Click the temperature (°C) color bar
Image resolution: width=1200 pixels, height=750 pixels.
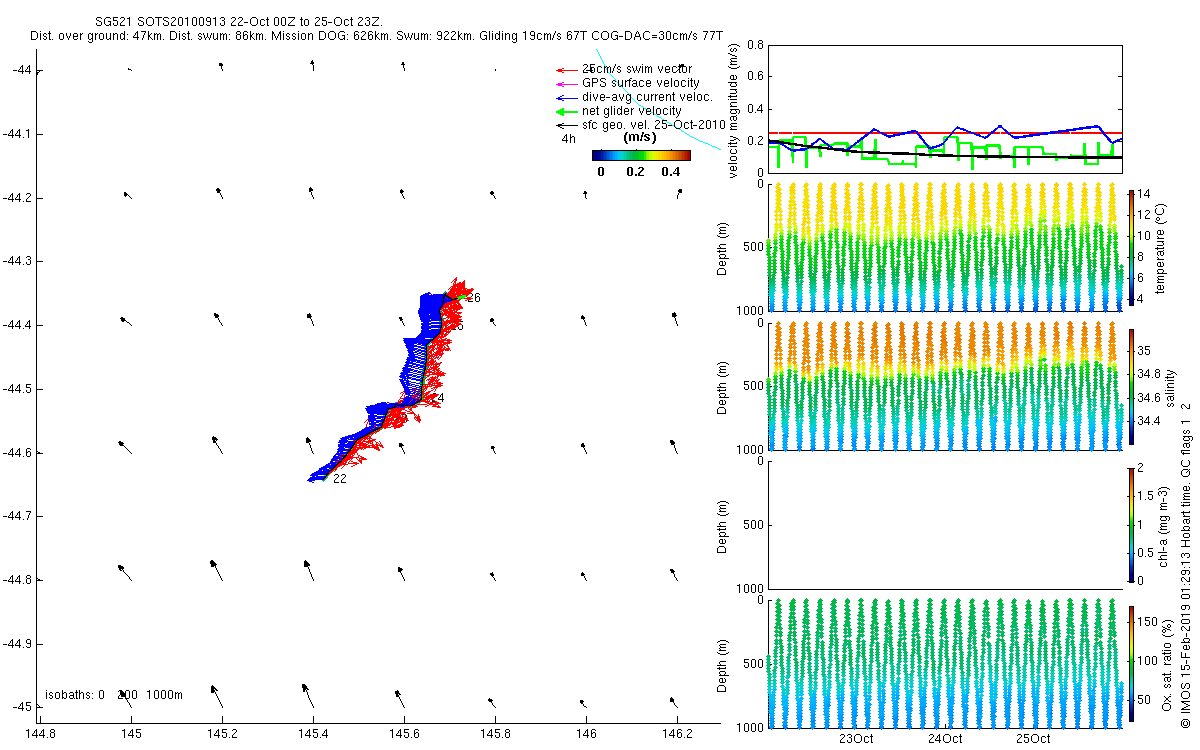click(x=1131, y=247)
